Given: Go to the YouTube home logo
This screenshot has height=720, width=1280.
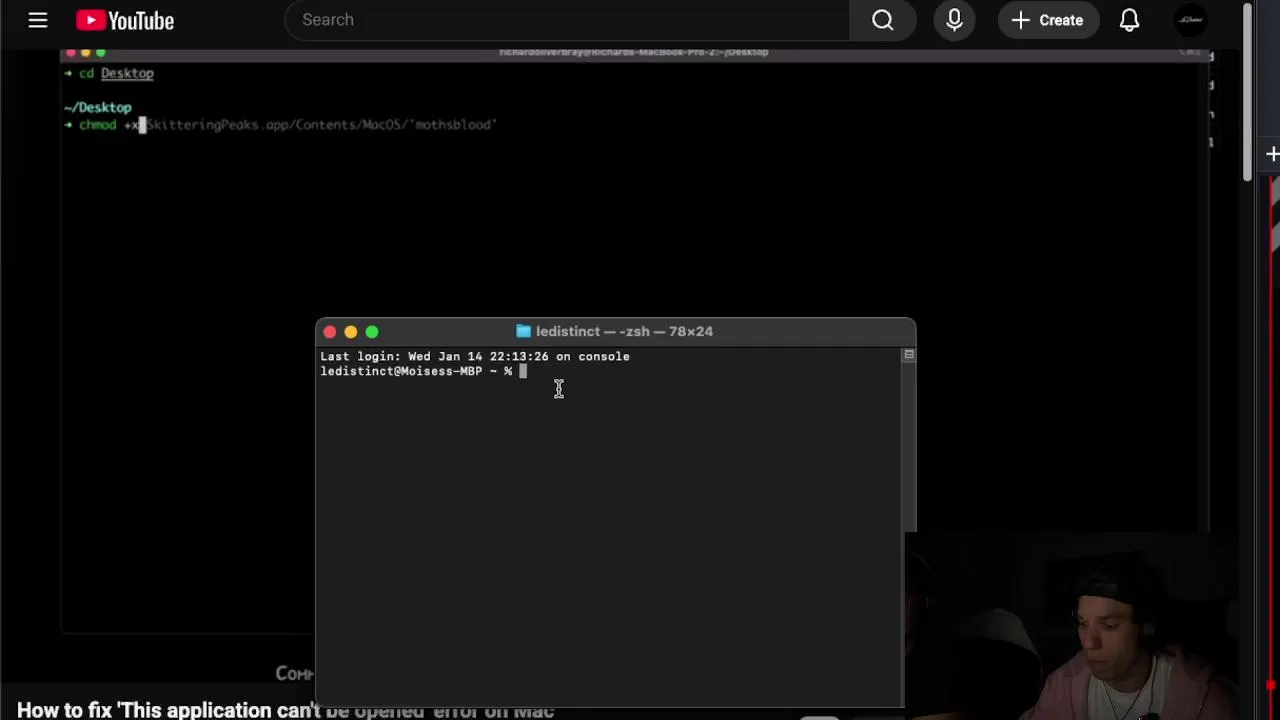Looking at the screenshot, I should pyautogui.click(x=125, y=20).
